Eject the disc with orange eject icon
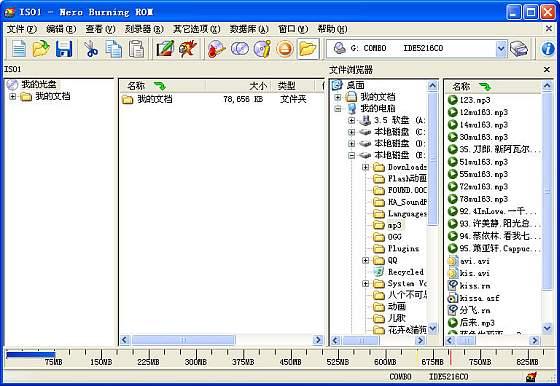 [x=285, y=49]
